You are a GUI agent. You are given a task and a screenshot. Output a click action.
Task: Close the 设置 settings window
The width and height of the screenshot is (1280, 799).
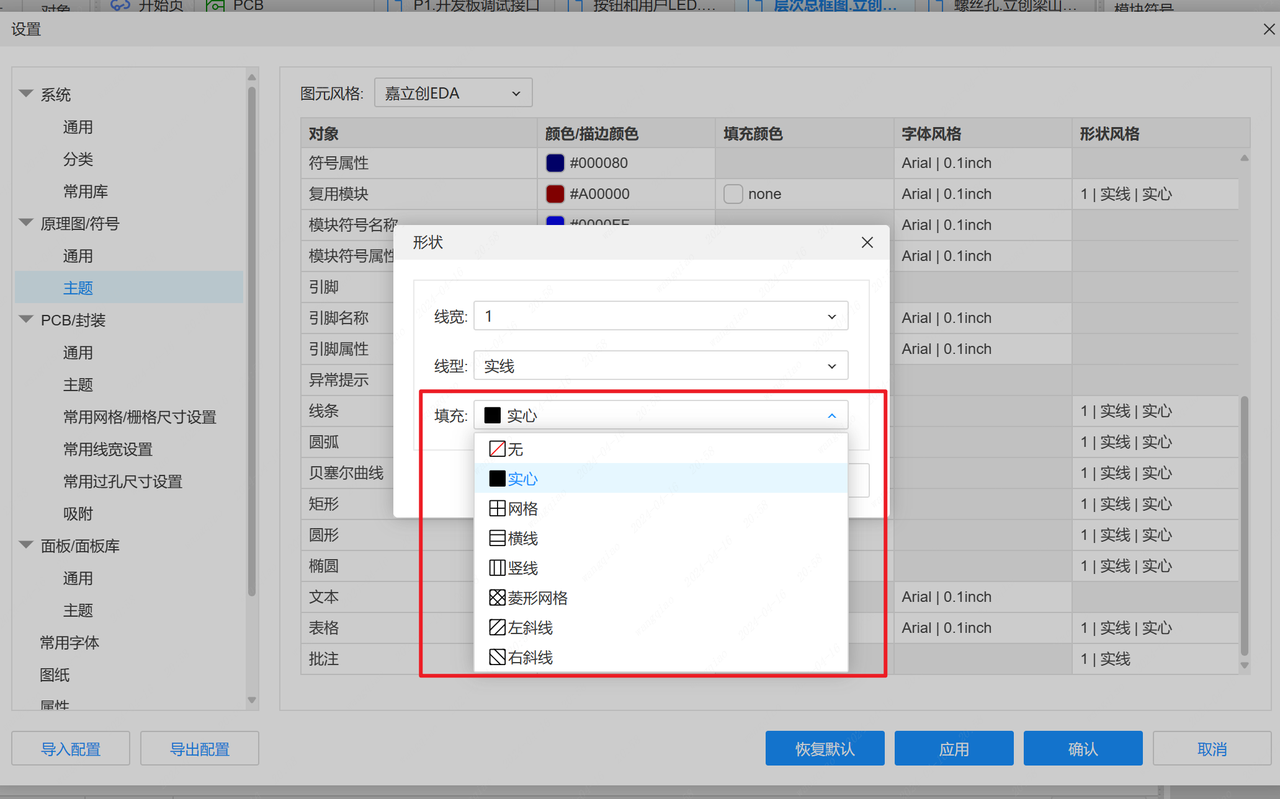click(x=1269, y=30)
